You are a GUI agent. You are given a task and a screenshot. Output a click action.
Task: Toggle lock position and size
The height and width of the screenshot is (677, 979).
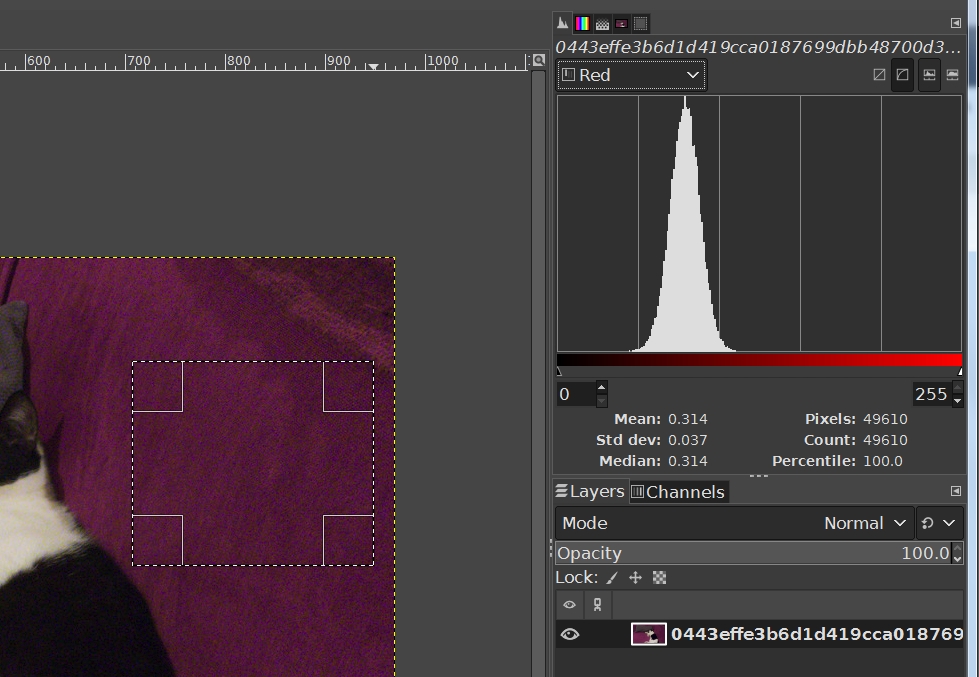pyautogui.click(x=635, y=578)
